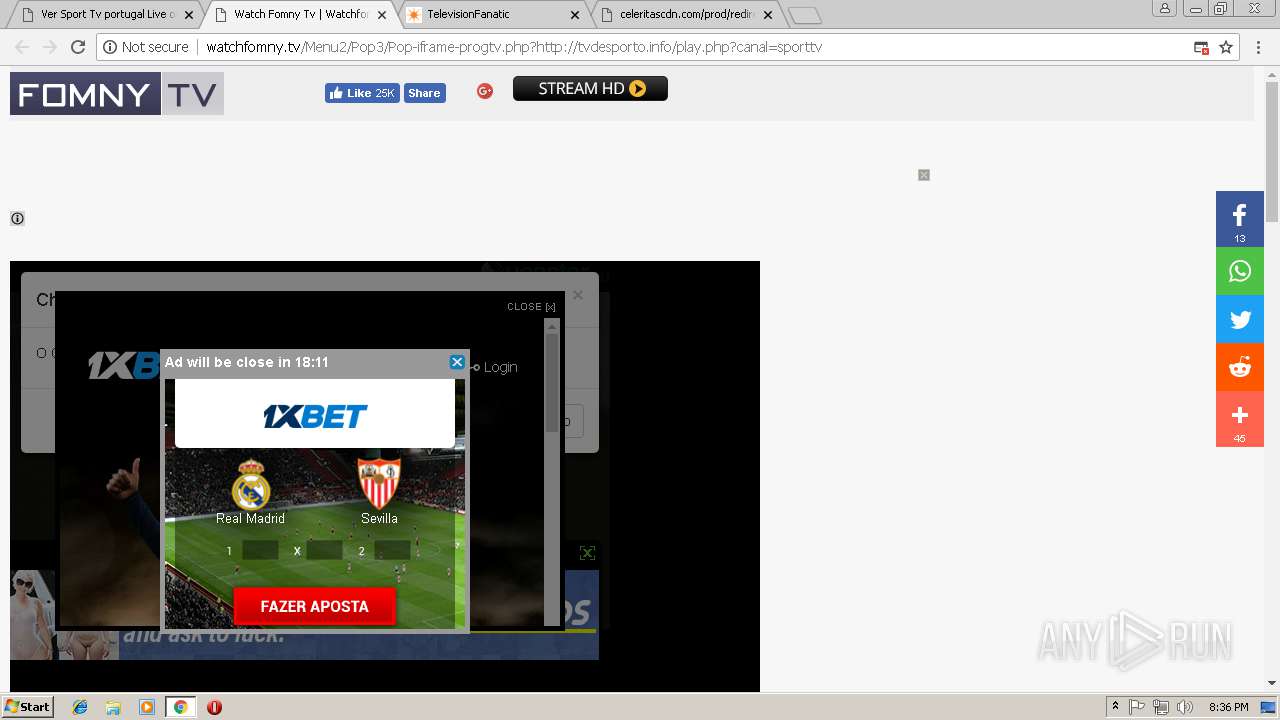Close the celeritascdn.com tab
The image size is (1280, 720).
pos(768,15)
